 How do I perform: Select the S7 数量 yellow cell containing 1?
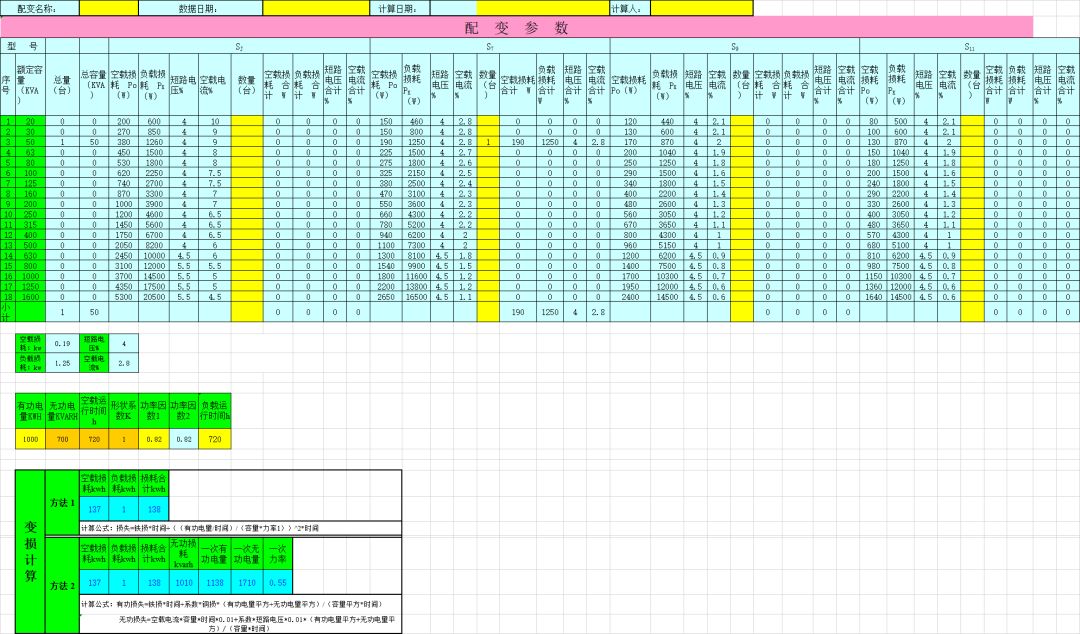point(488,142)
